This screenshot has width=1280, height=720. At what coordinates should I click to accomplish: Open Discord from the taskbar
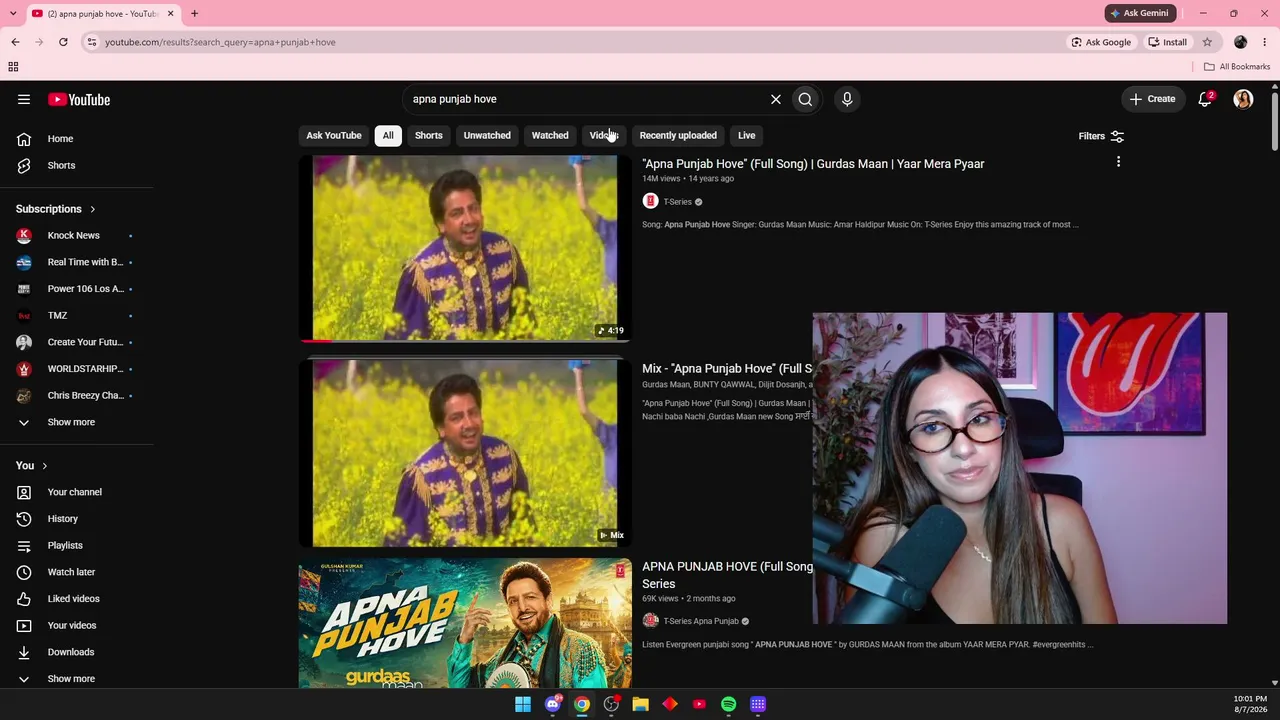[x=552, y=704]
